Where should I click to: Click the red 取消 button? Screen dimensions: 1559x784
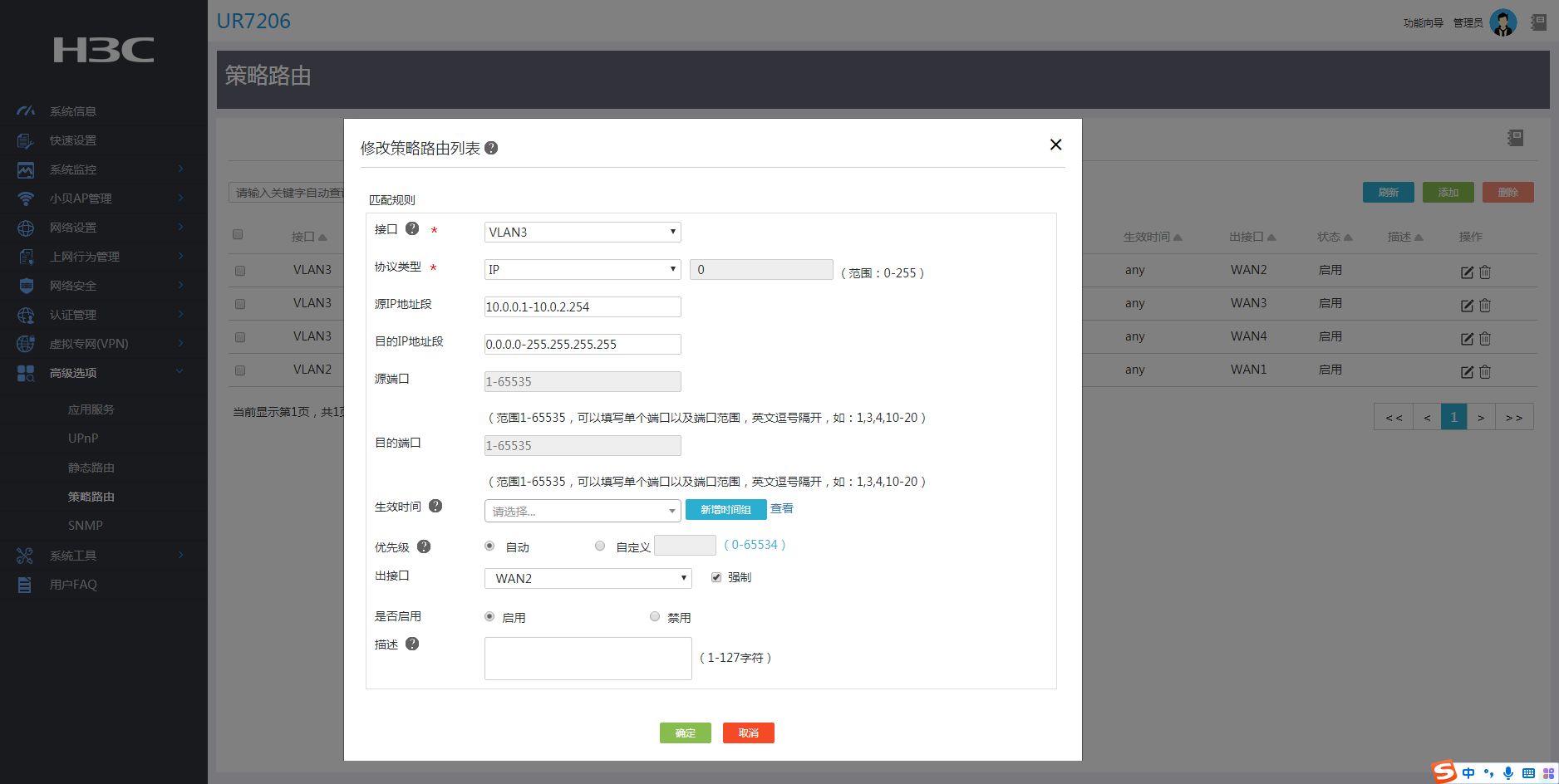pos(749,733)
